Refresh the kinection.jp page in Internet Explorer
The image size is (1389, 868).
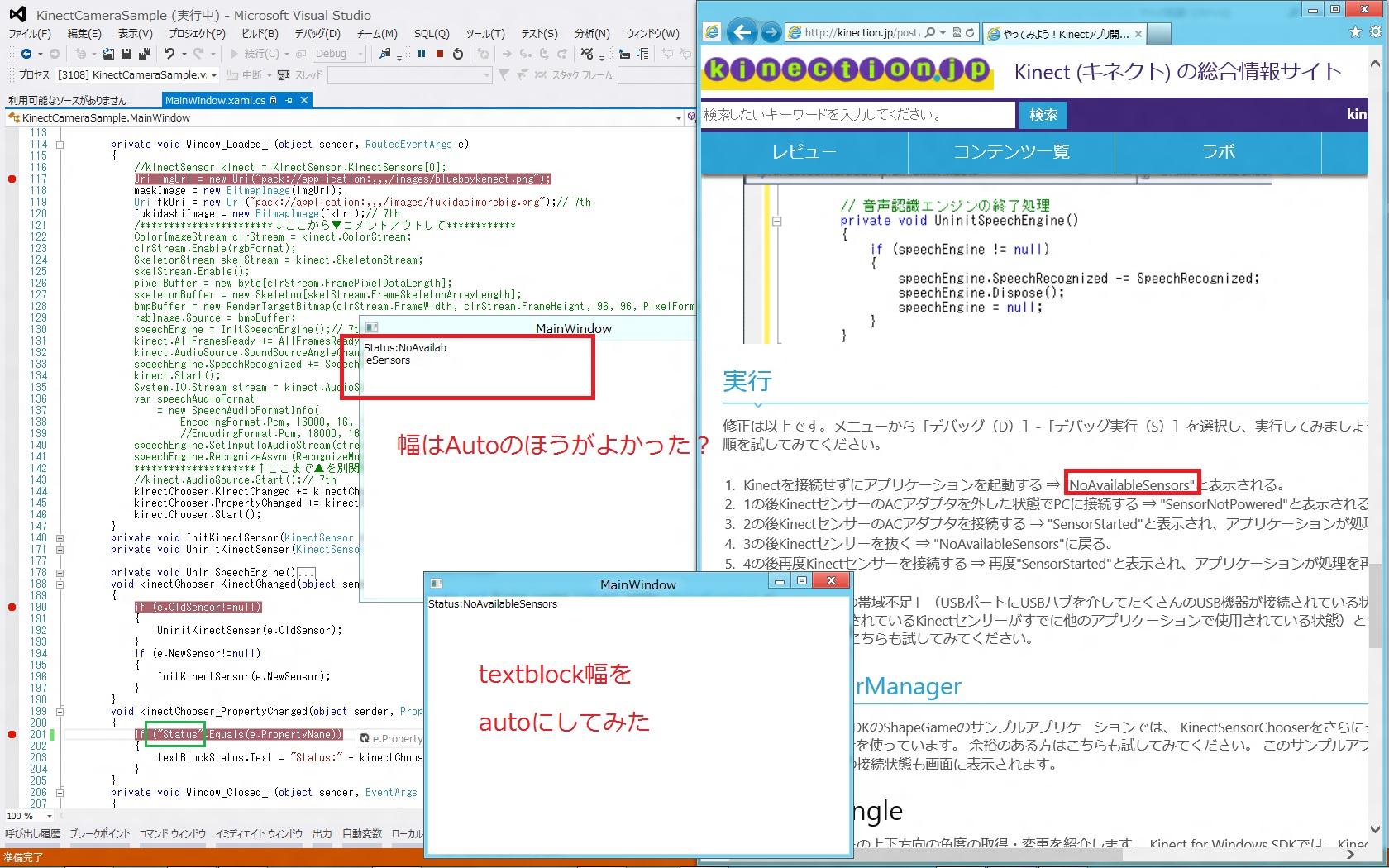(970, 32)
